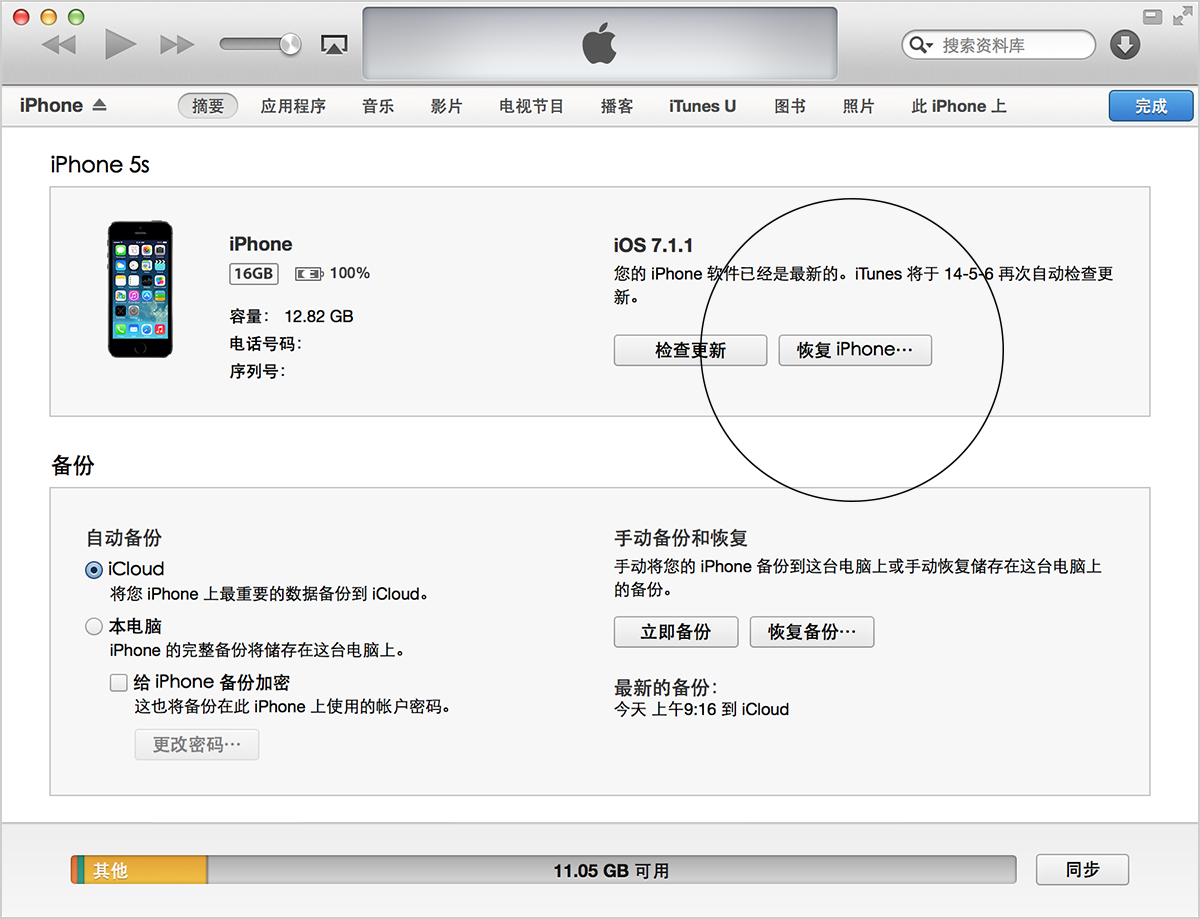1200x919 pixels.
Task: Click the 电话号码 label
Action: pyautogui.click(x=265, y=344)
